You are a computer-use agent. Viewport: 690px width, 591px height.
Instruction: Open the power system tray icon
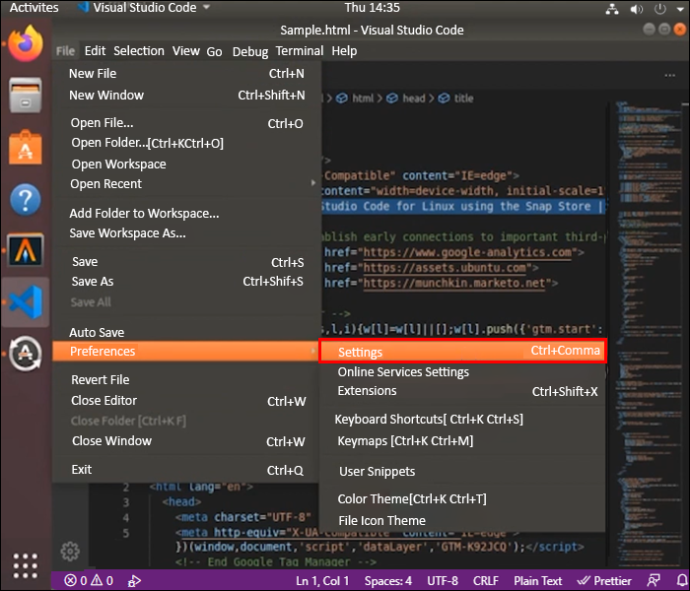tap(660, 9)
